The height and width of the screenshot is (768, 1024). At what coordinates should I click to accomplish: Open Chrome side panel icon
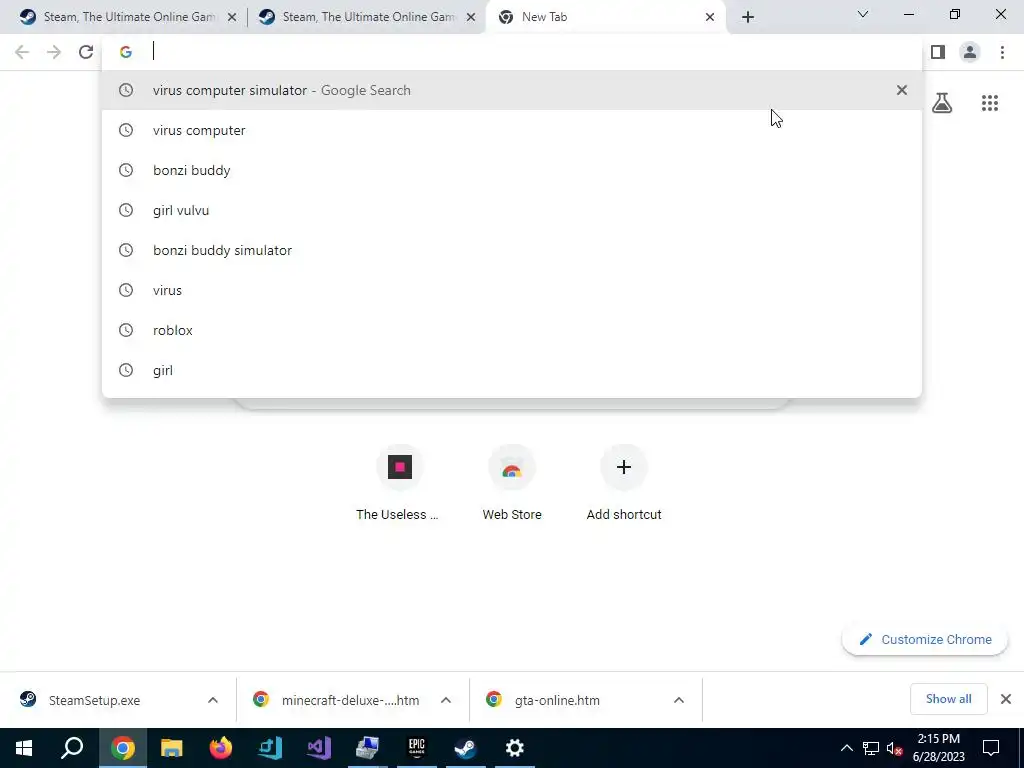click(938, 52)
